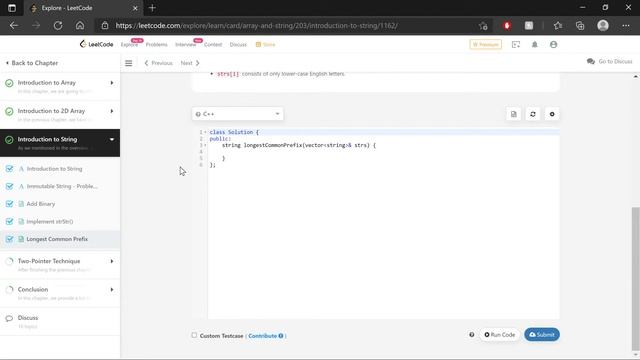Go to the Previous item
The width and height of the screenshot is (640, 360).
[x=158, y=63]
